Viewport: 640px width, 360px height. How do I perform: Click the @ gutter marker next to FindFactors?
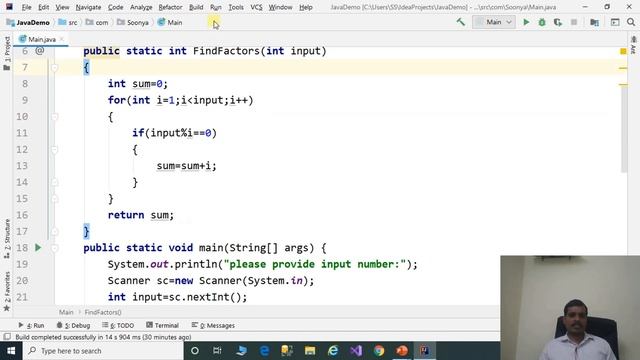[x=40, y=51]
